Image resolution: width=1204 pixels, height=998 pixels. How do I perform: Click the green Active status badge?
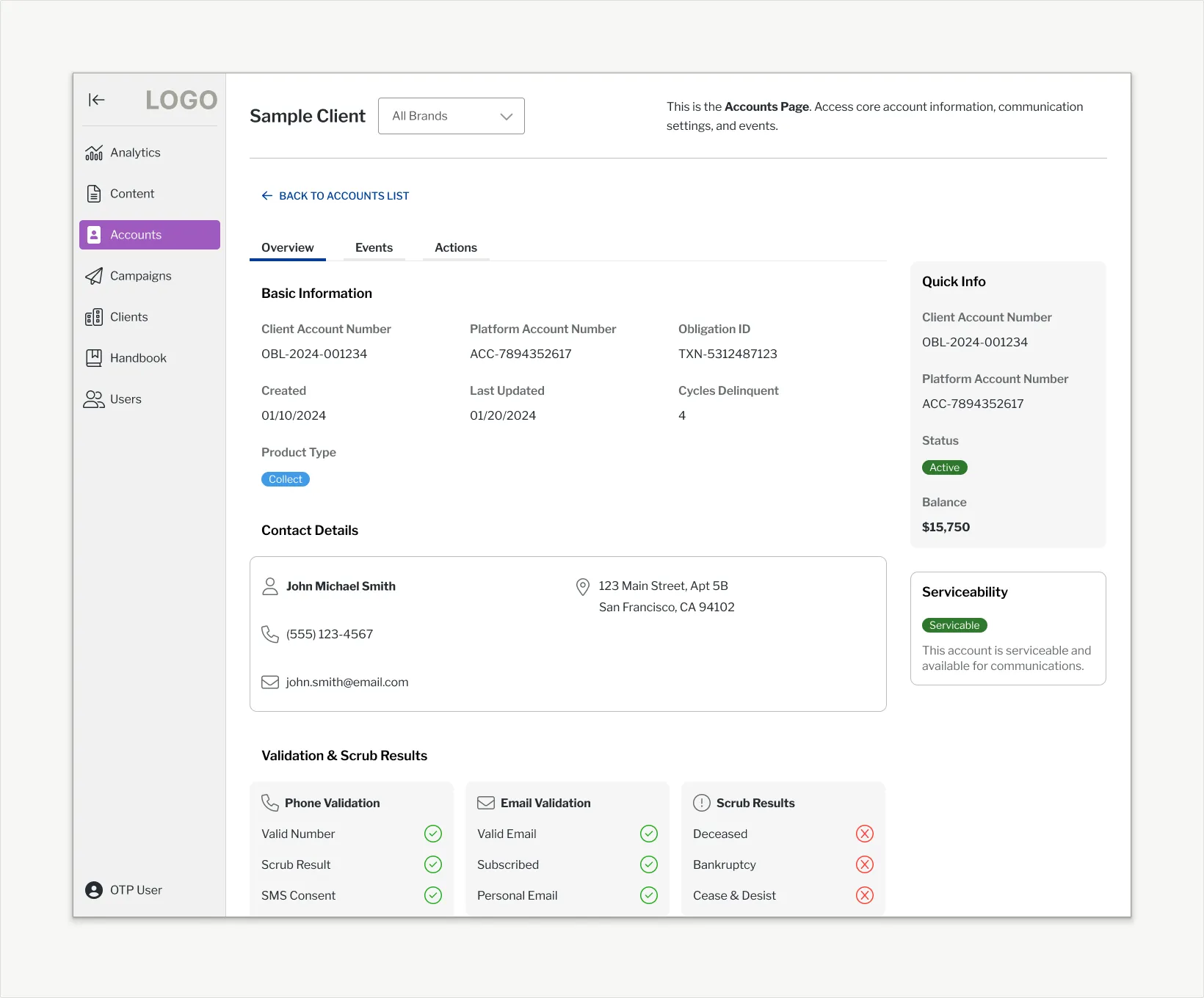click(x=945, y=467)
